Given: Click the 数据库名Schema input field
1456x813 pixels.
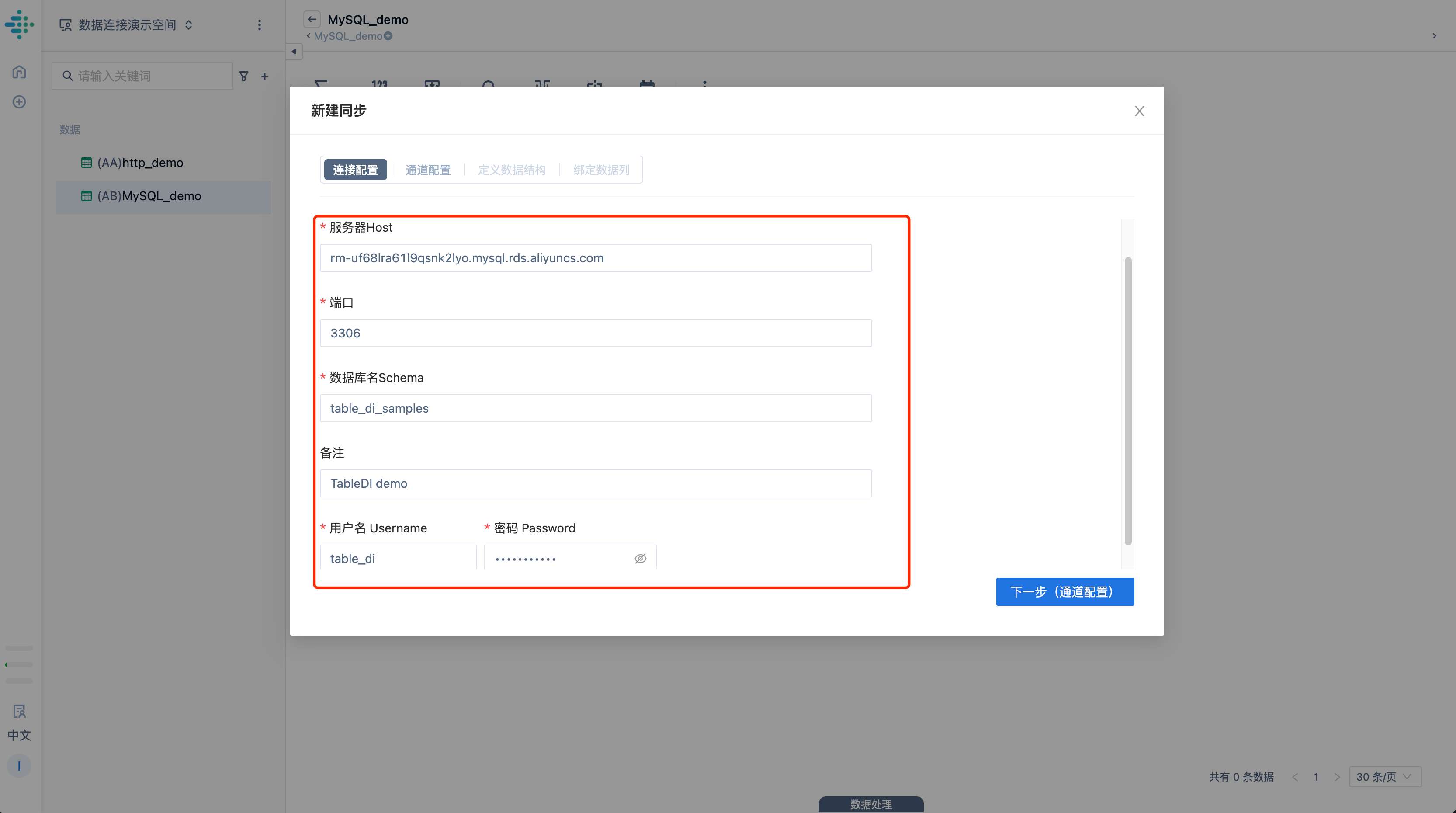Looking at the screenshot, I should pyautogui.click(x=596, y=408).
